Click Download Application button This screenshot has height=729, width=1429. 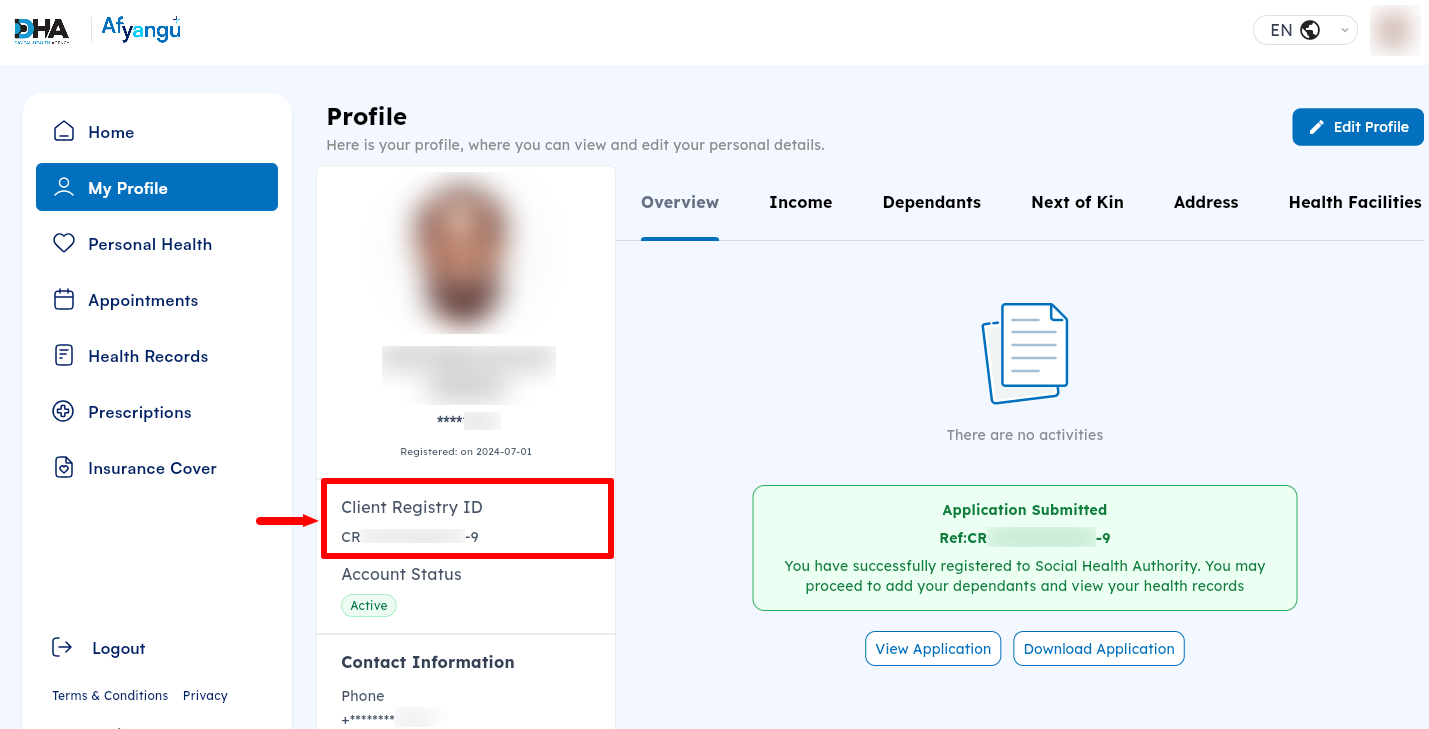coord(1099,648)
